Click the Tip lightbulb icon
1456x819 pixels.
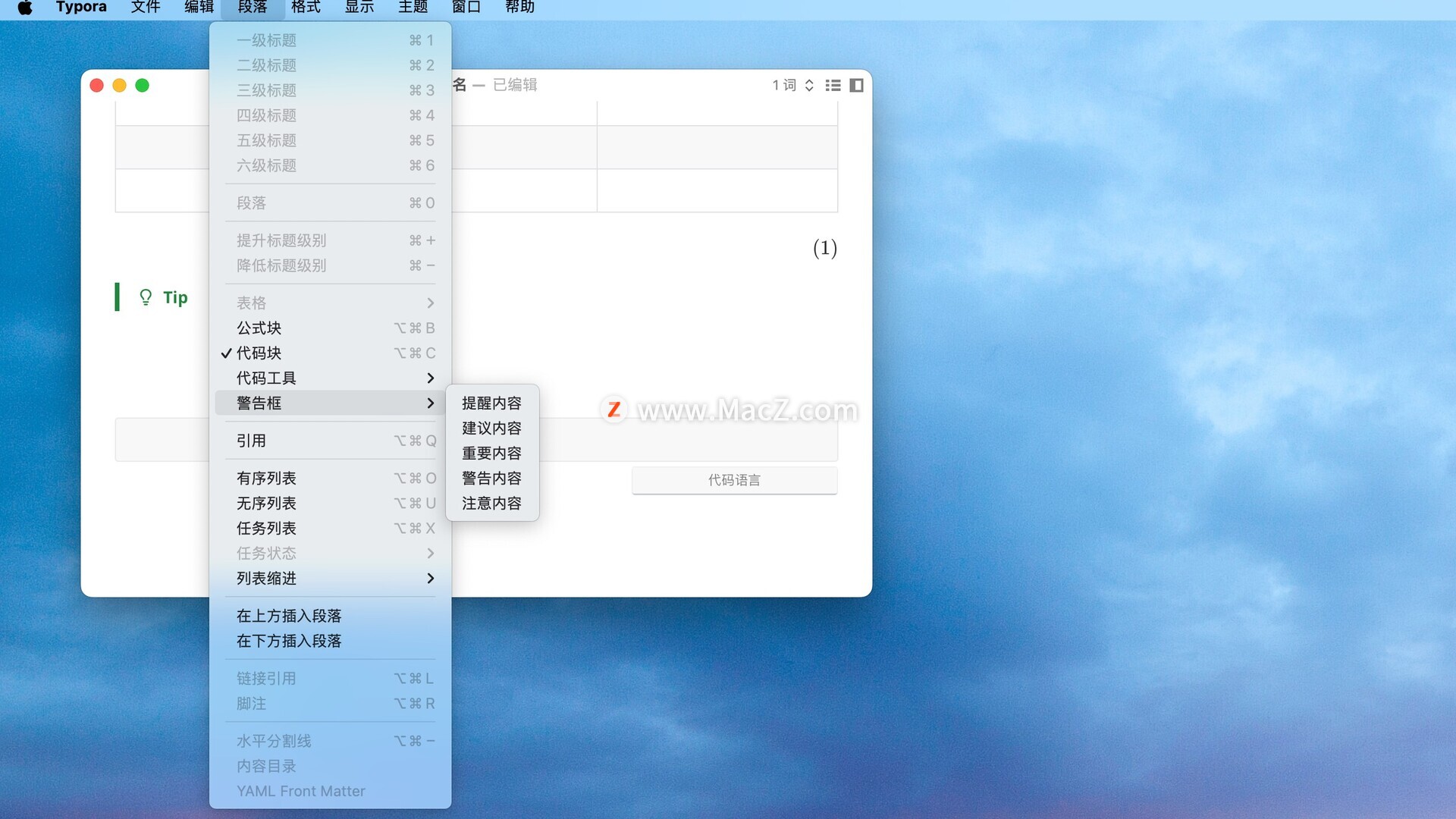[x=146, y=297]
